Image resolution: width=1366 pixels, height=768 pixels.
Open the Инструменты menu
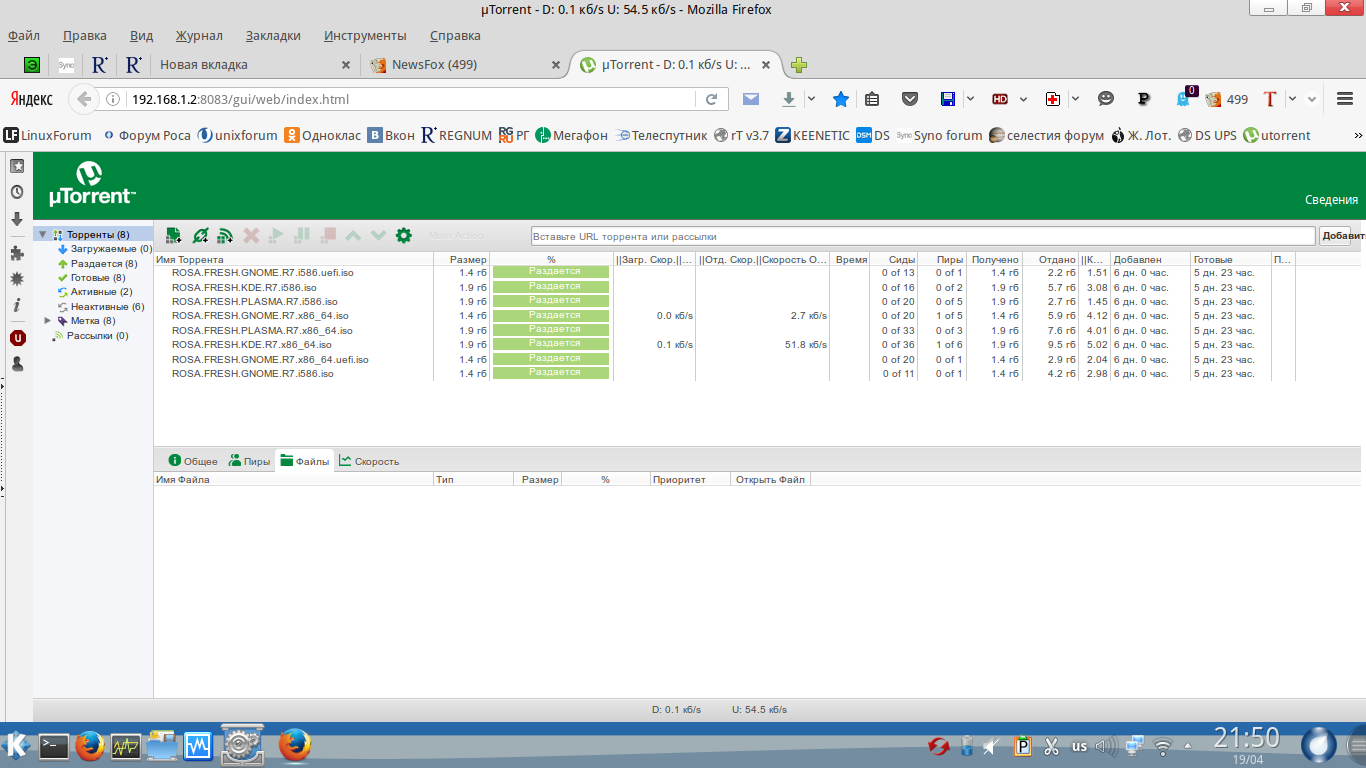(365, 36)
